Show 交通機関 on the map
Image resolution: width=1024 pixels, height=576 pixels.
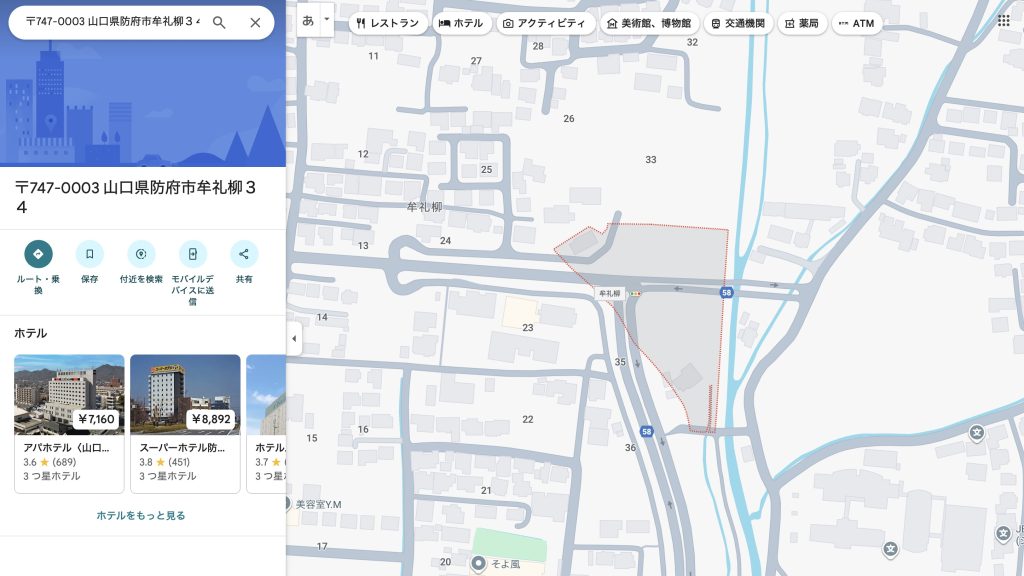click(x=738, y=23)
